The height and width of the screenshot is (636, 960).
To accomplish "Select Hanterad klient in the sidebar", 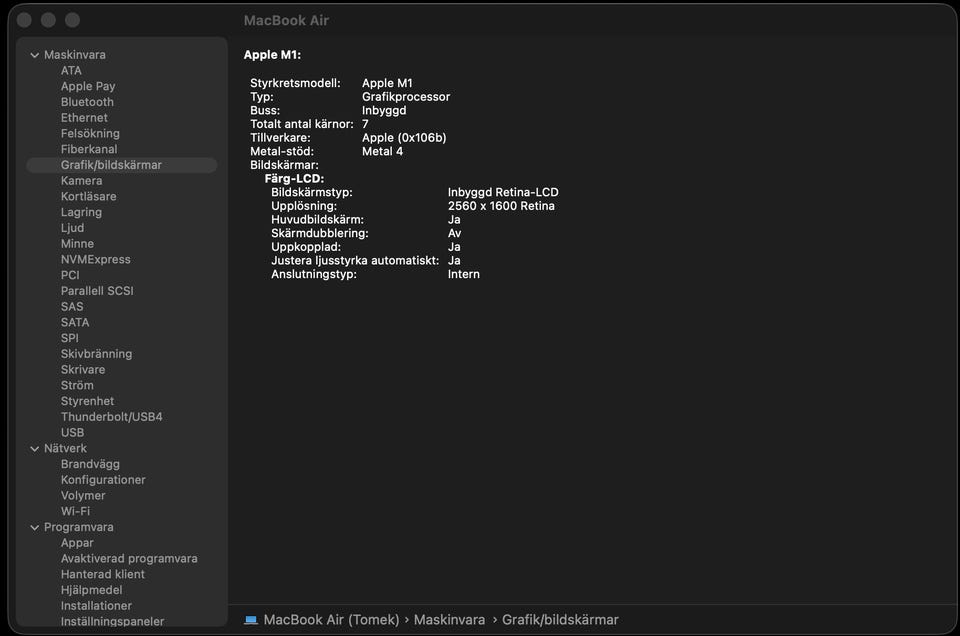I will click(x=103, y=574).
